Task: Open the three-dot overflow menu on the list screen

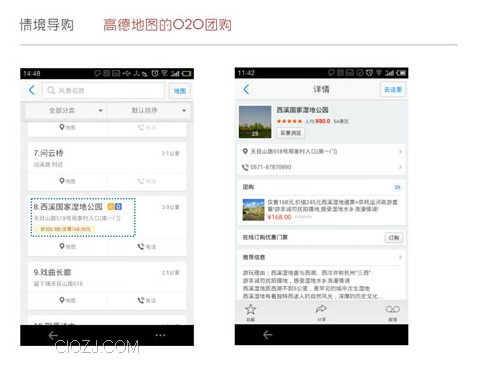Action: (x=160, y=335)
